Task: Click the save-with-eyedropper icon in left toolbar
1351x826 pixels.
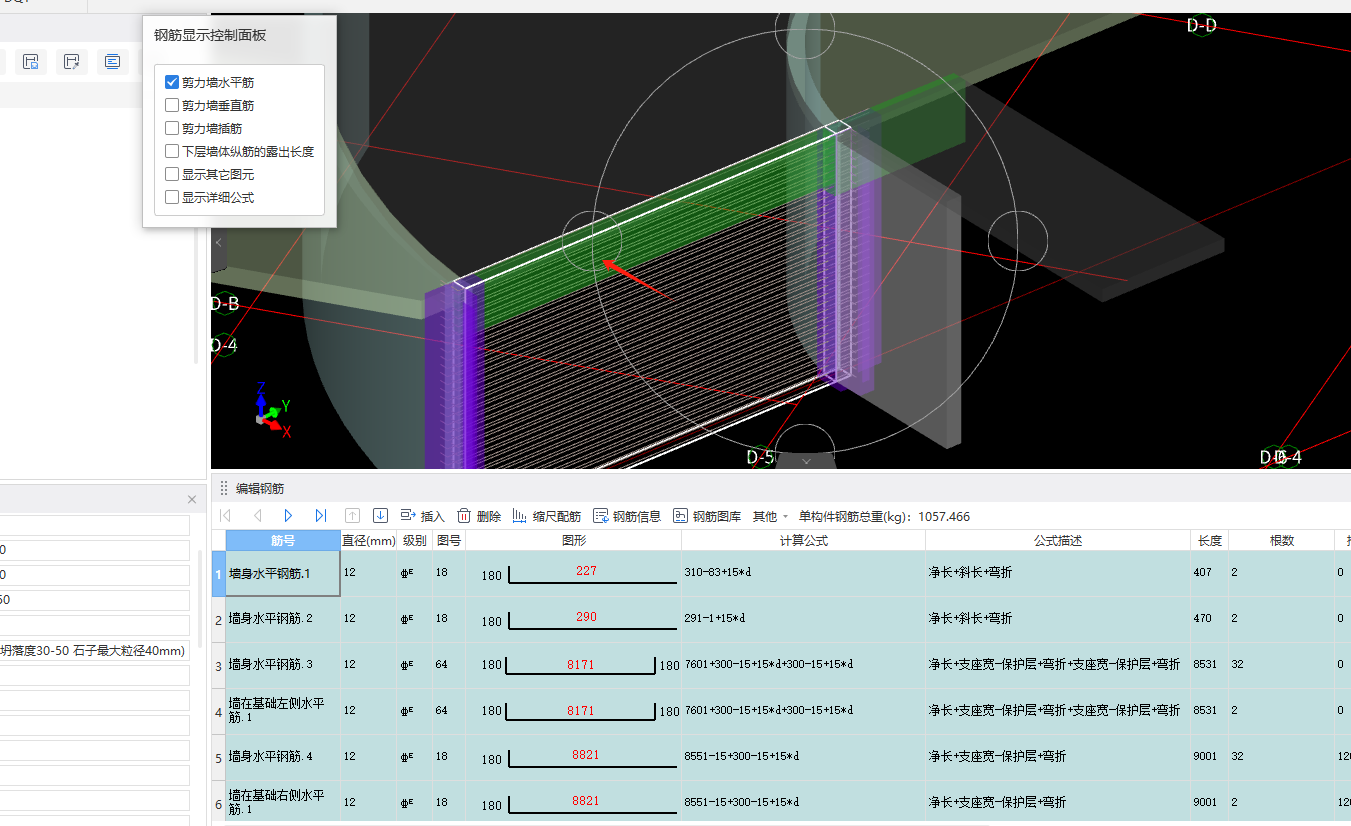Action: point(71,62)
